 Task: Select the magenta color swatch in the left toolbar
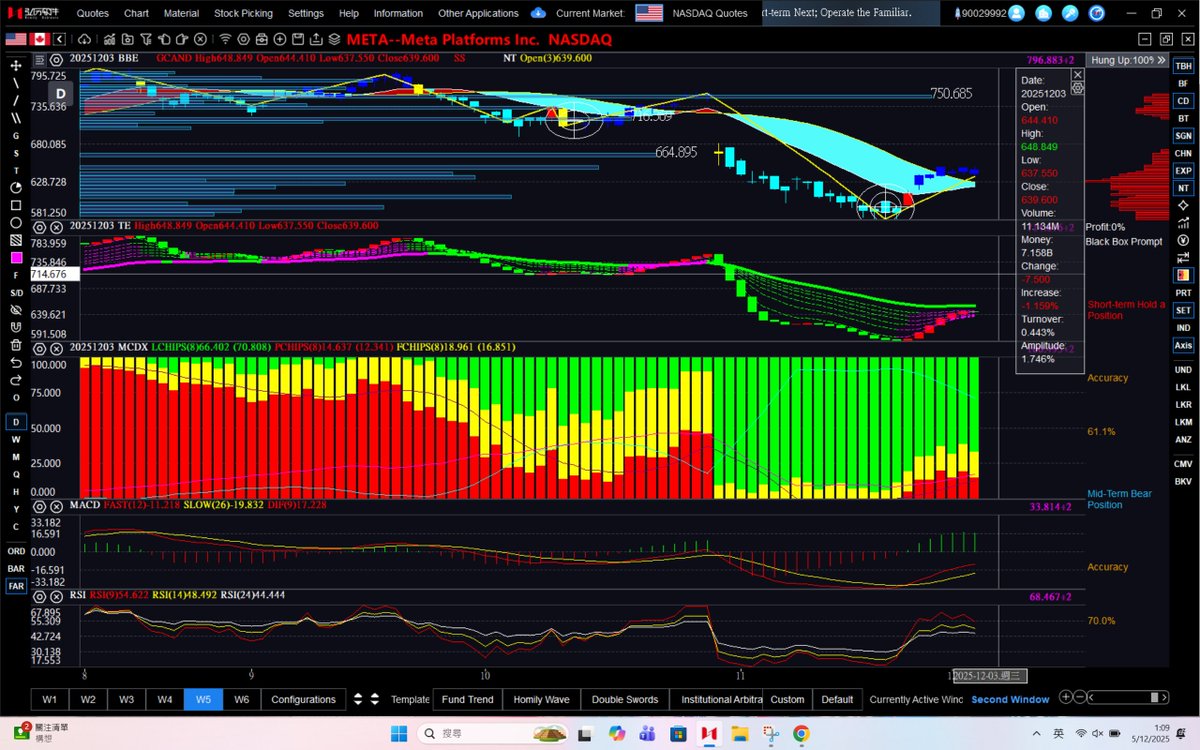[x=16, y=258]
